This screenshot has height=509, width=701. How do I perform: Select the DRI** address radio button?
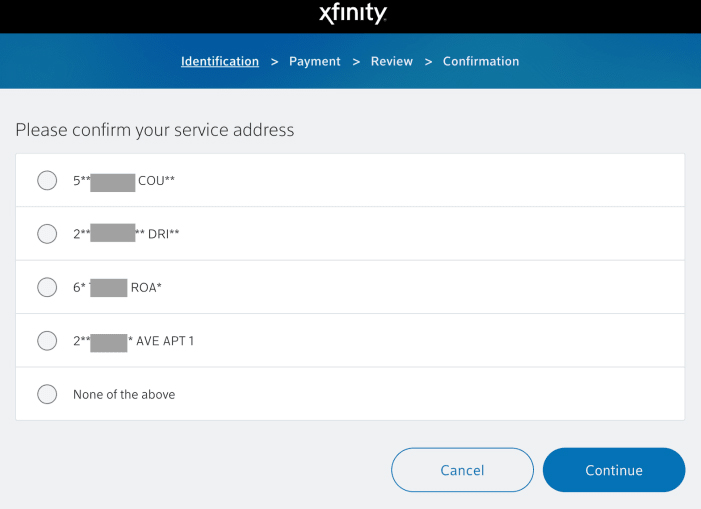coord(47,233)
